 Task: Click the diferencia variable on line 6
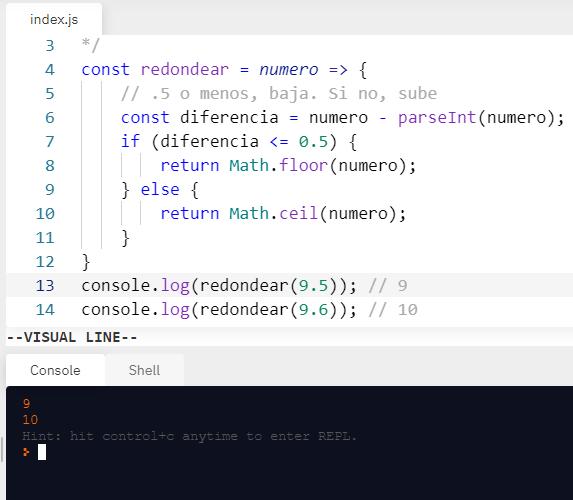tap(229, 118)
